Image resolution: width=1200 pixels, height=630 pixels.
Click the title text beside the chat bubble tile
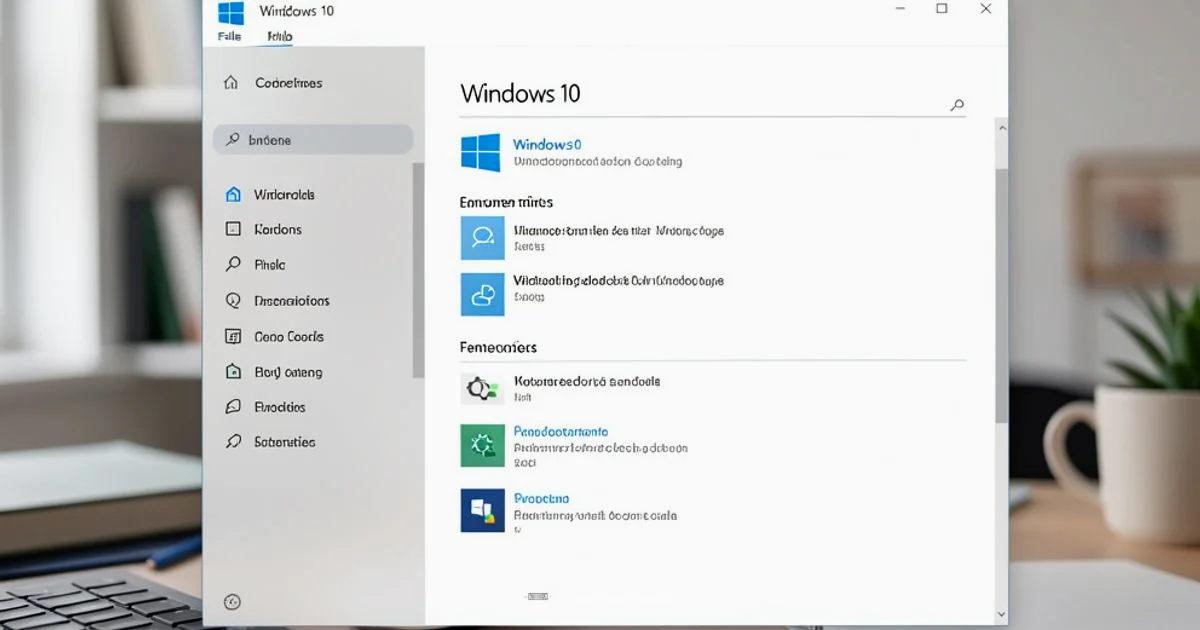click(x=619, y=231)
